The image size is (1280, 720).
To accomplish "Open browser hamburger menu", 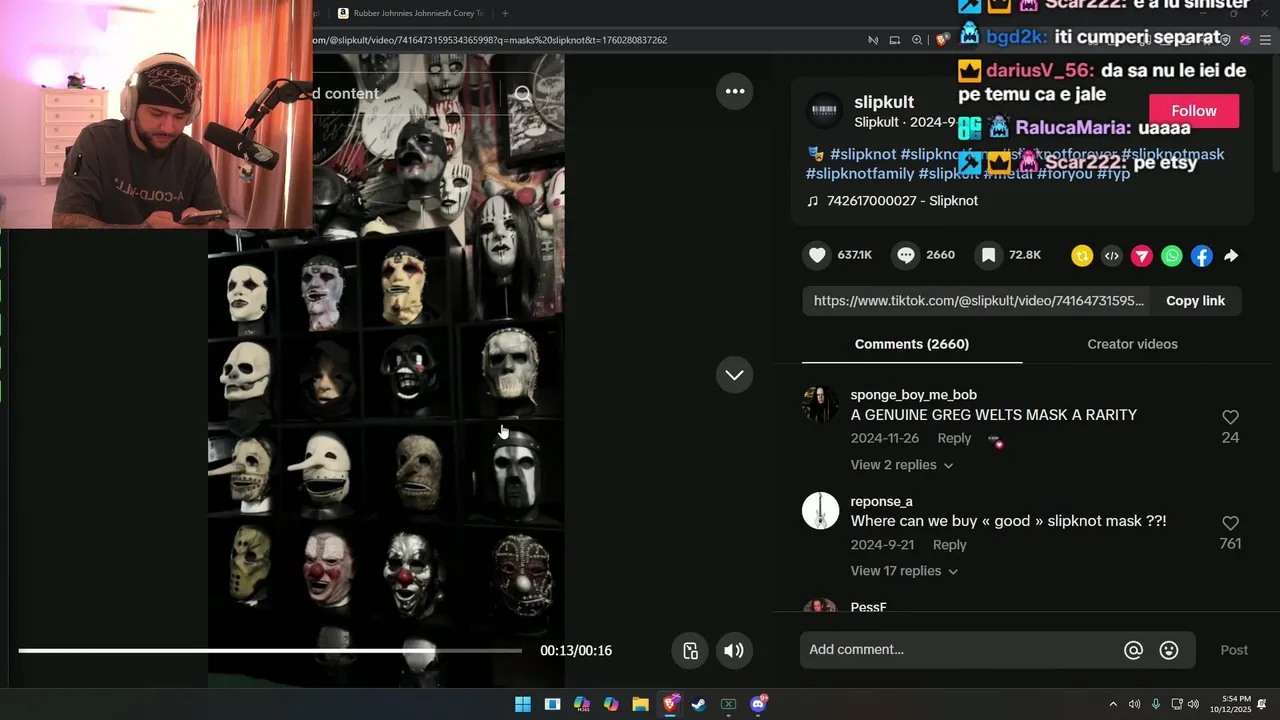I will coord(1265,40).
